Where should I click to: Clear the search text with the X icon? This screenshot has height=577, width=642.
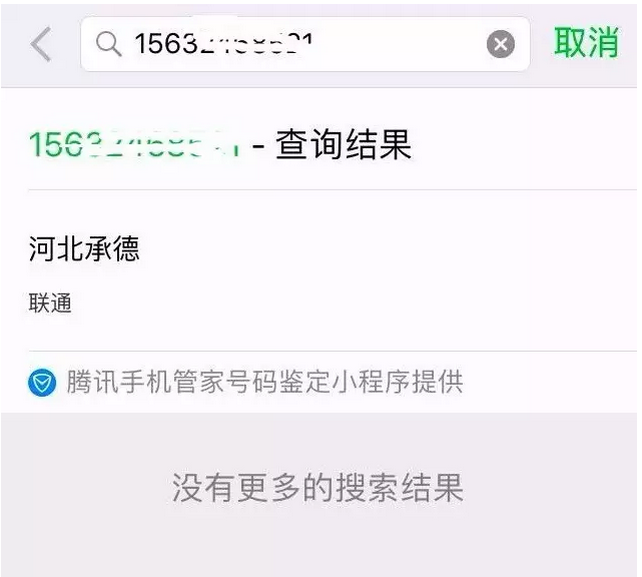[500, 44]
